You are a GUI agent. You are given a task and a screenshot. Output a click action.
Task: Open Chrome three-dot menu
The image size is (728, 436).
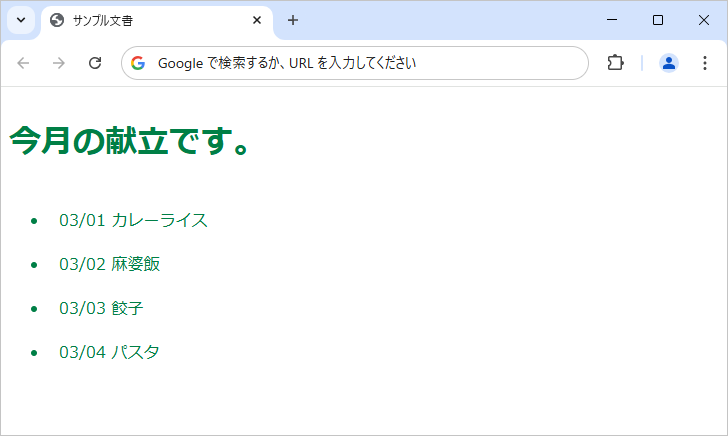click(704, 63)
